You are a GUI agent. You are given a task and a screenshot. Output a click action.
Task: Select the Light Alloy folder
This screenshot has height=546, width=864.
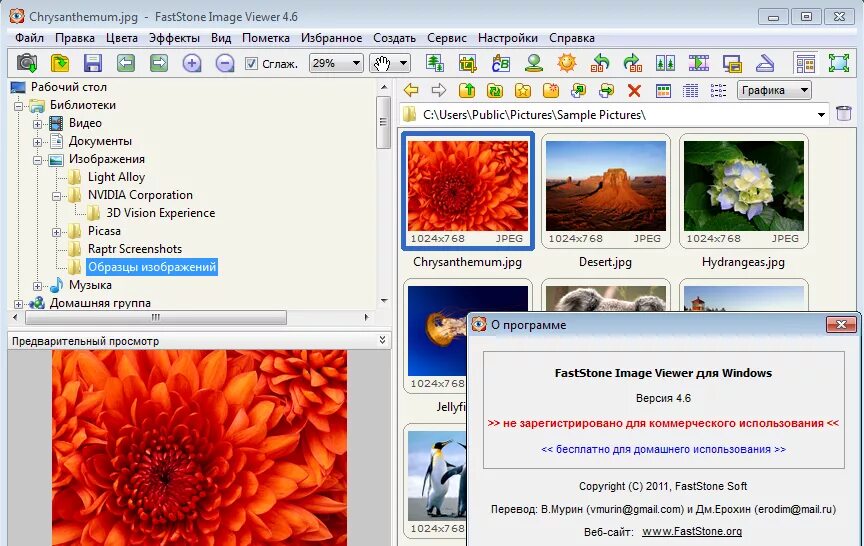116,177
